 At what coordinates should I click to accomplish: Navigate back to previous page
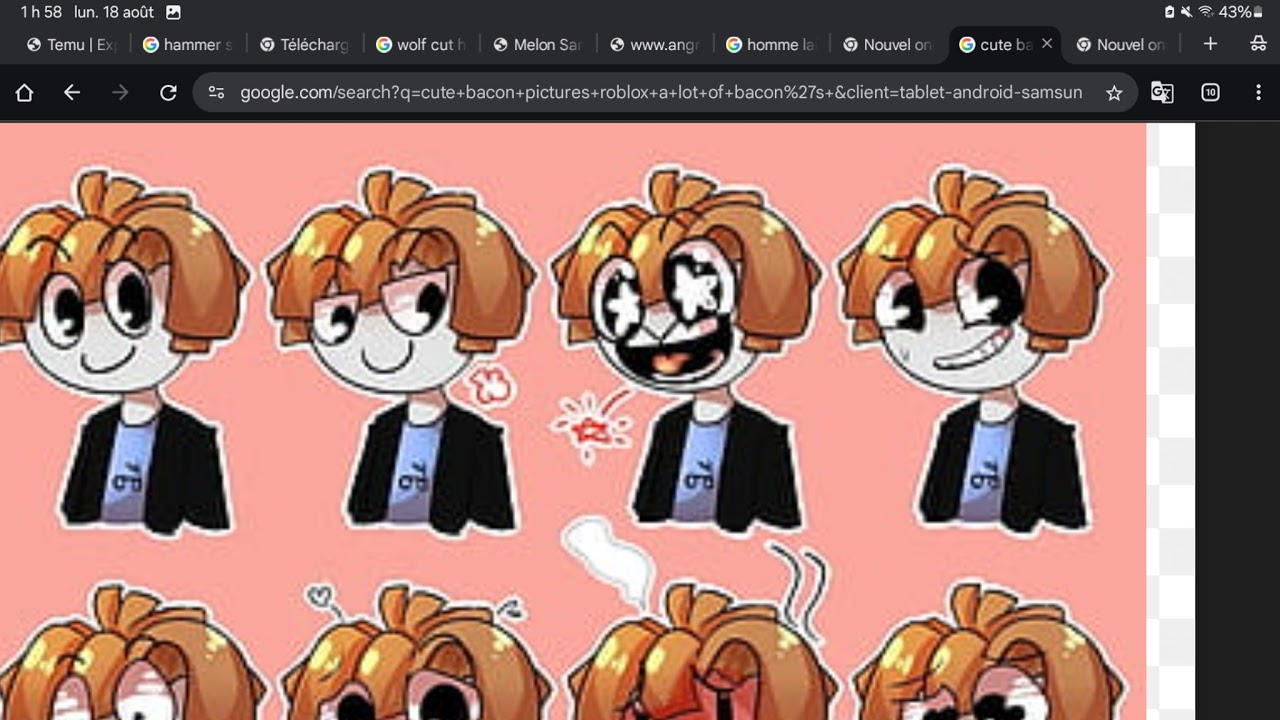[x=72, y=93]
